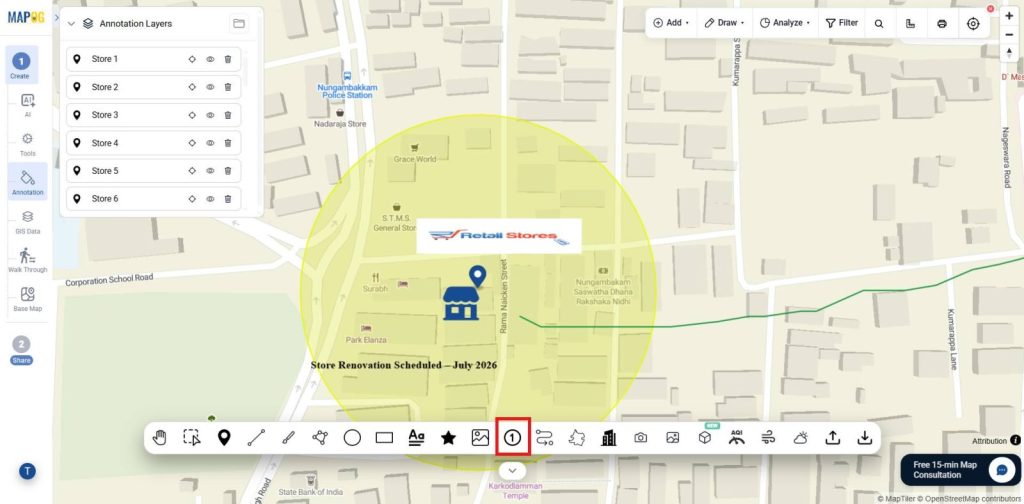Open the AQI air quality tool
1024x504 pixels.
[x=737, y=437]
